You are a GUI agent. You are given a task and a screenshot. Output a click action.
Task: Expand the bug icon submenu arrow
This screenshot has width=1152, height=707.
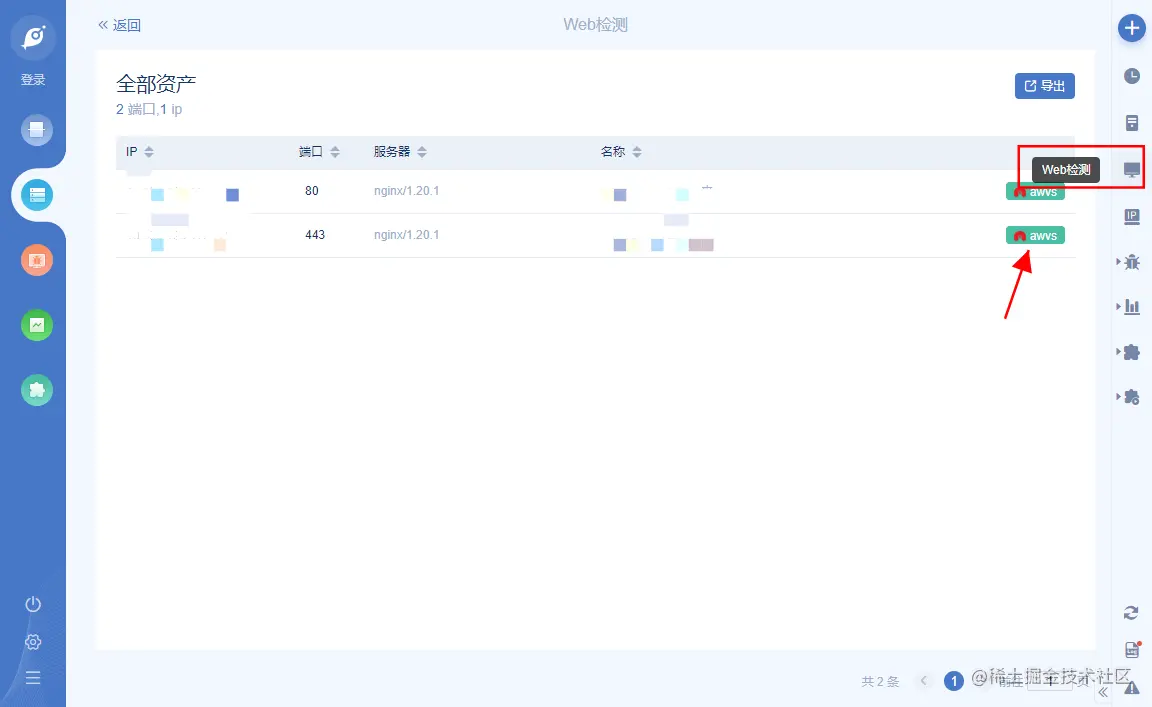point(1118,261)
